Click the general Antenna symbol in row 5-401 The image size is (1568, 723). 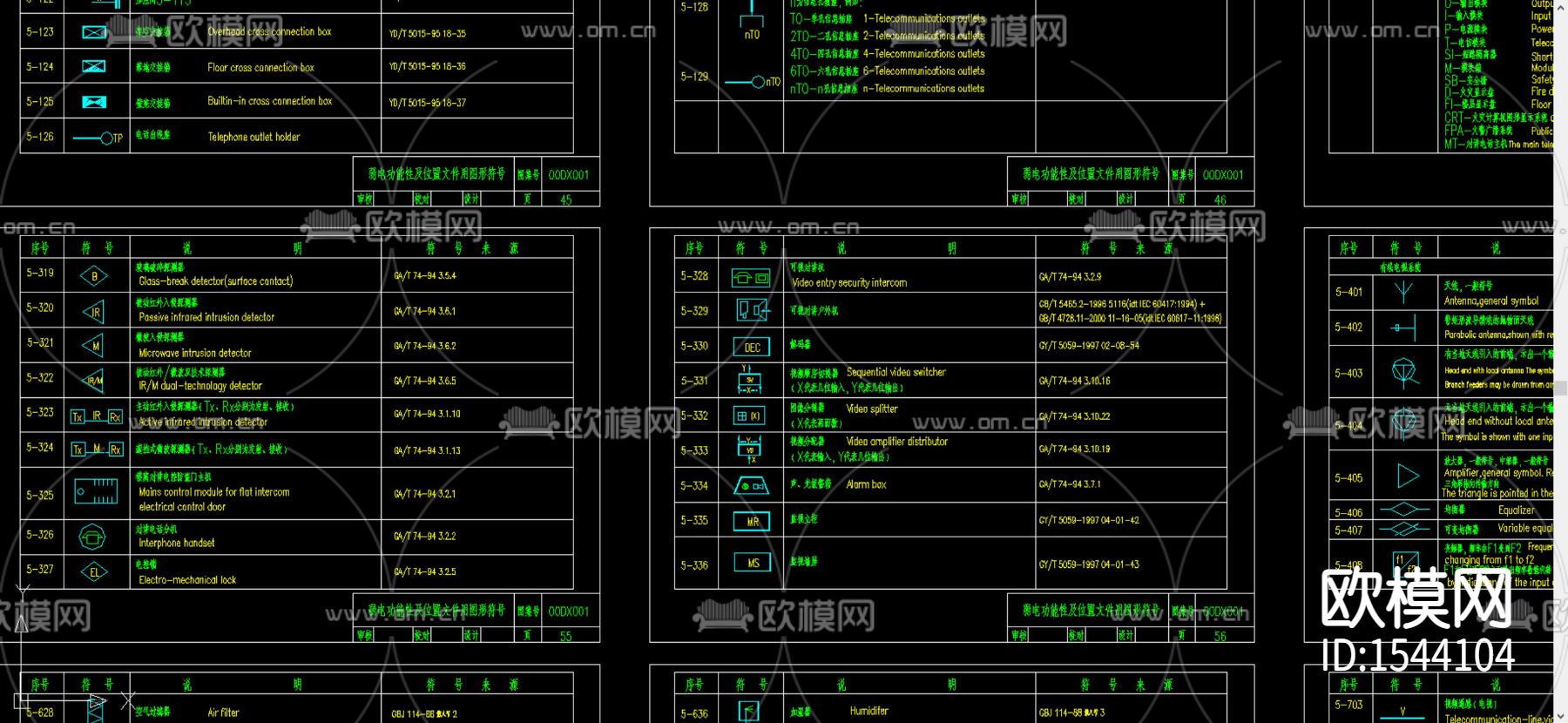pyautogui.click(x=1403, y=292)
